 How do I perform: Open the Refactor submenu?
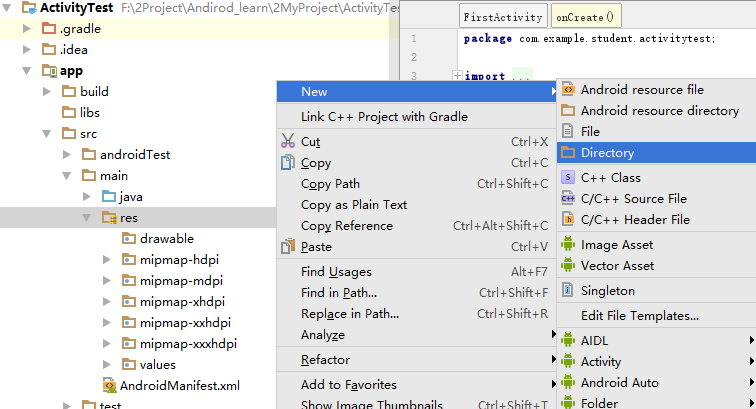coord(417,360)
